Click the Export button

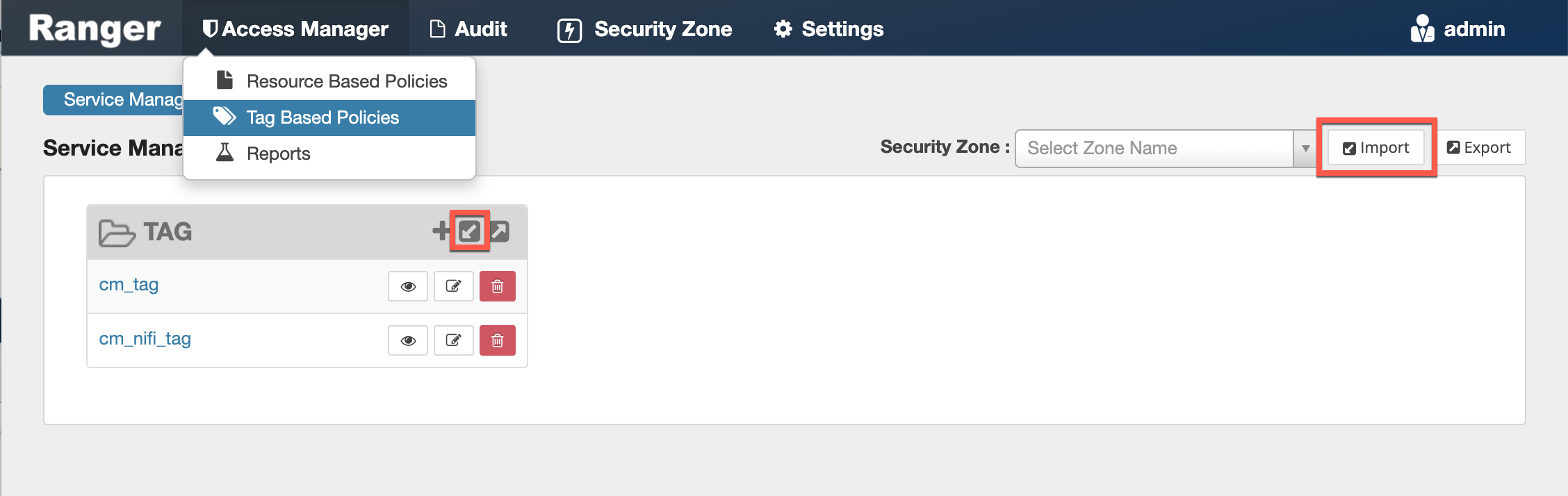(1480, 148)
